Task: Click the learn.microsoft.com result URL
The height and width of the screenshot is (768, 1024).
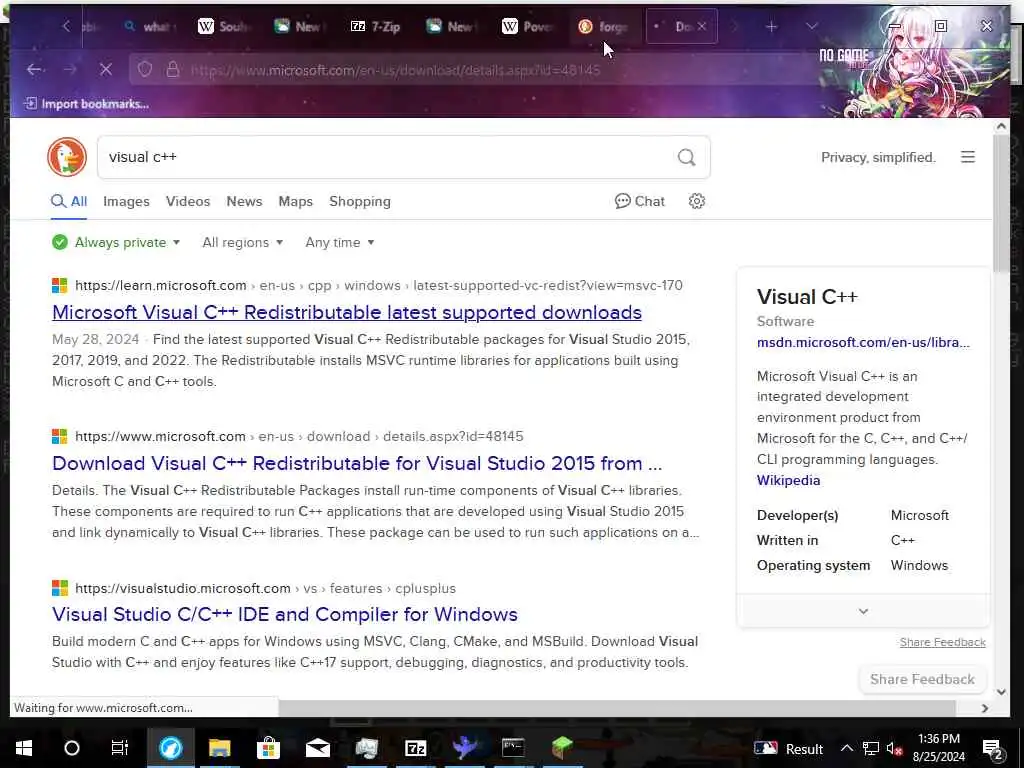Action: tap(379, 285)
